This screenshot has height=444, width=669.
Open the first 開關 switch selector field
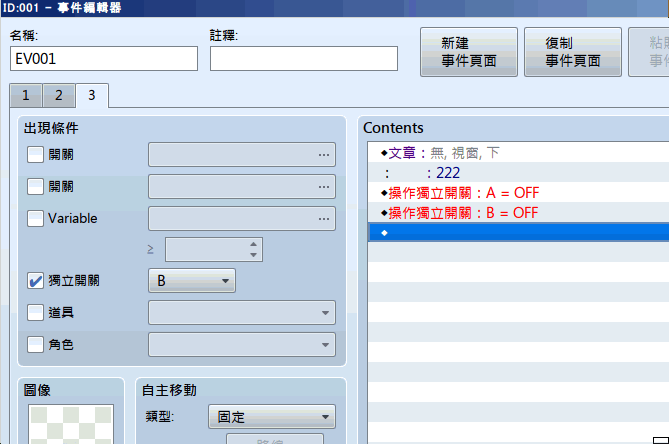[241, 154]
